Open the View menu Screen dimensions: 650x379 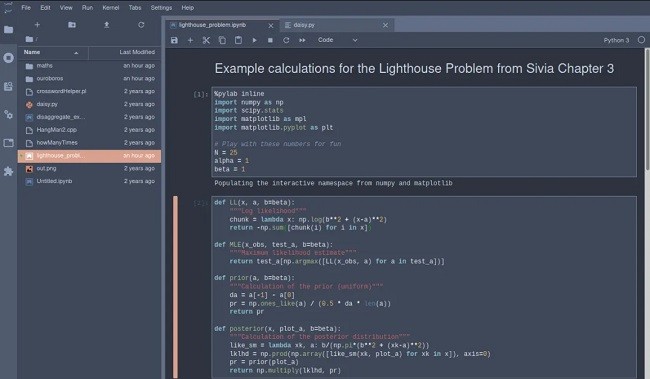66,7
